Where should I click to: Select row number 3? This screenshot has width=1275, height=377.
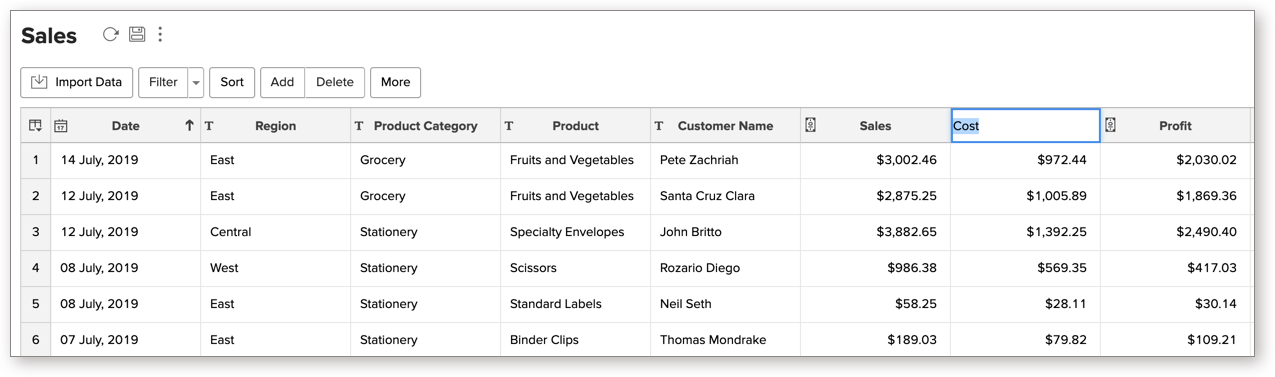pyautogui.click(x=36, y=232)
